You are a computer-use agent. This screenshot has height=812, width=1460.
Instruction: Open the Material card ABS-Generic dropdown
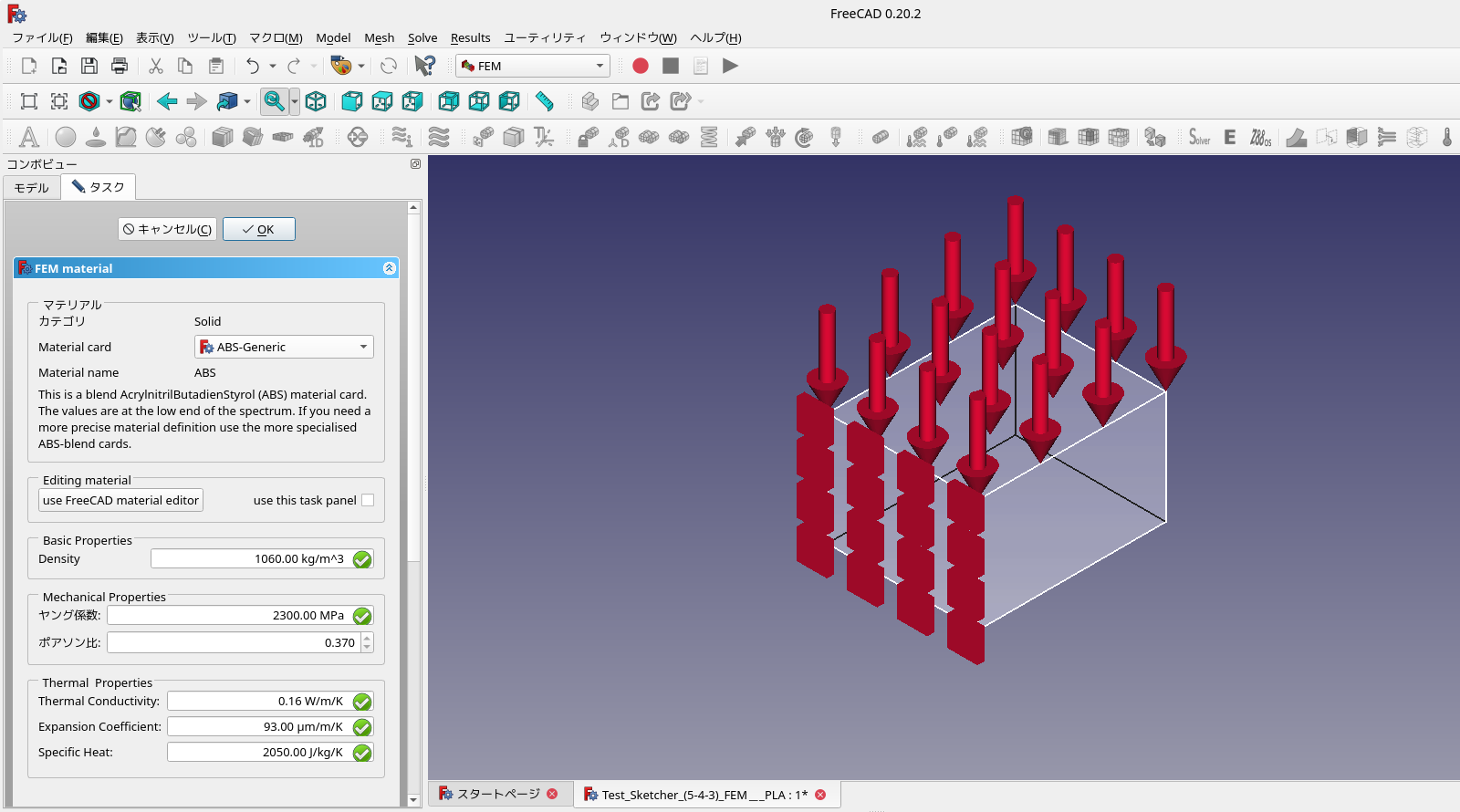pyautogui.click(x=284, y=347)
